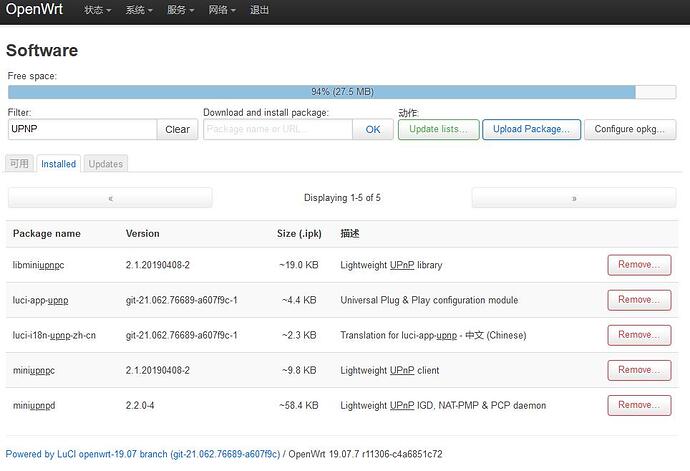Click the ~19.0 KB size cell
This screenshot has height=471, width=690.
click(x=299, y=265)
